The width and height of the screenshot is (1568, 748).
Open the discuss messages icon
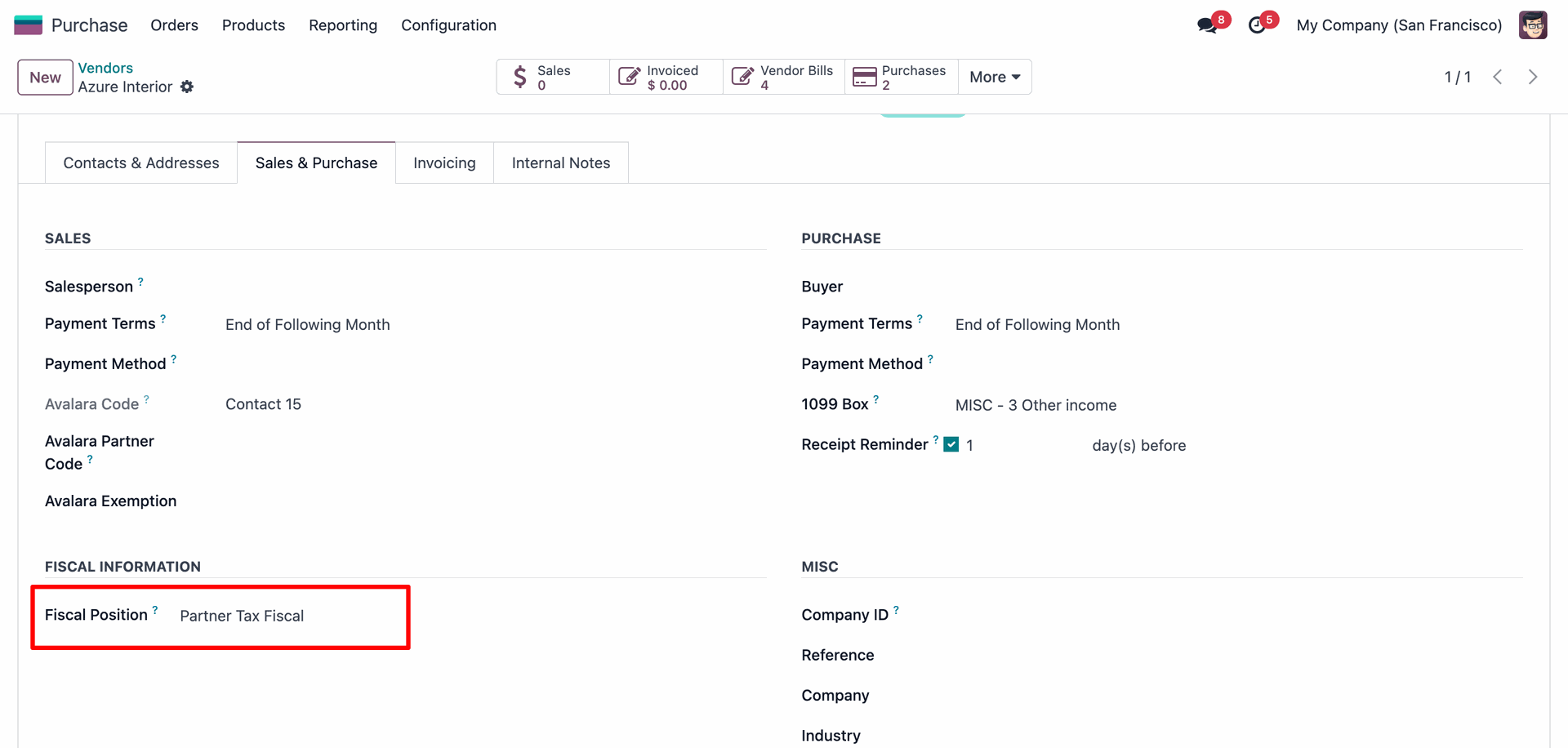pos(1206,25)
